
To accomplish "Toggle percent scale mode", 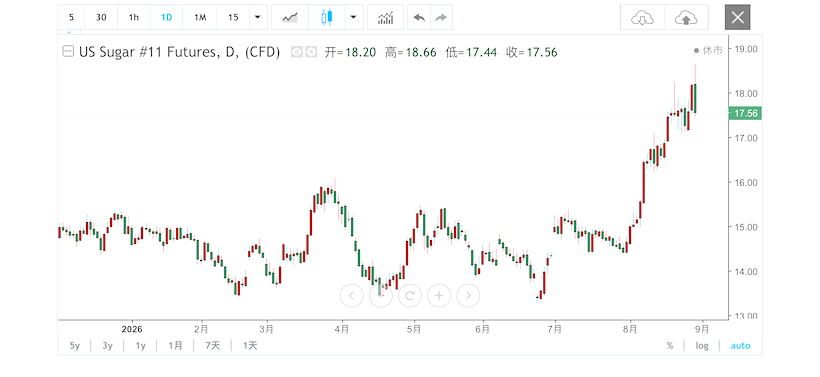I will [670, 346].
